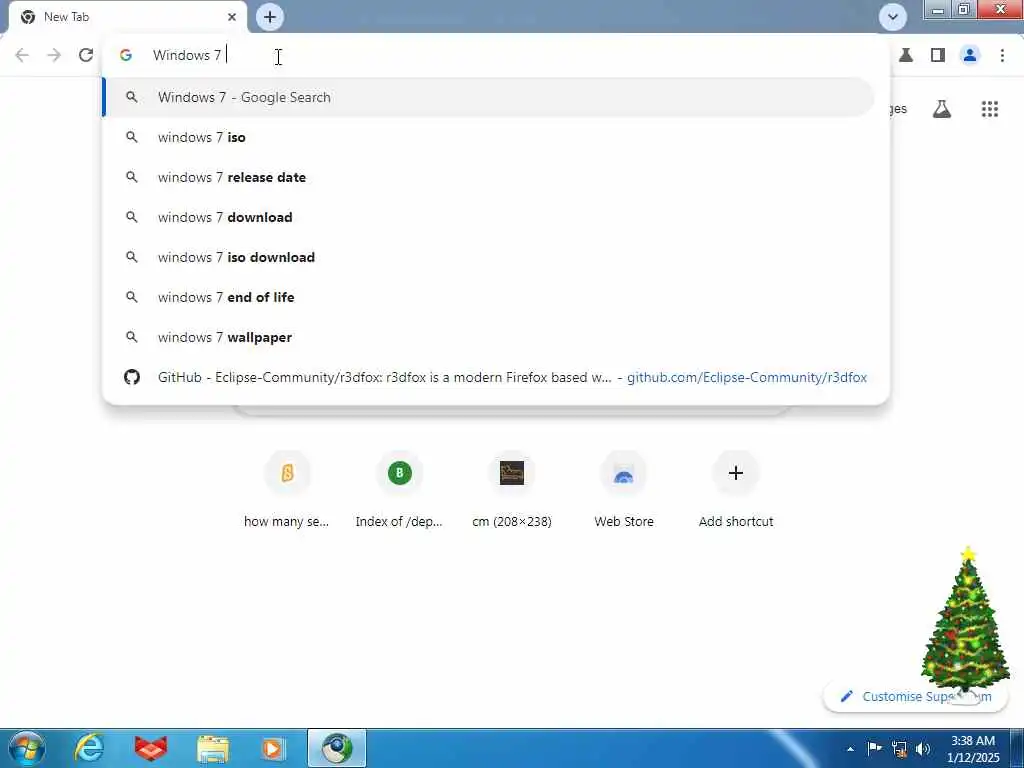Open the clock showing 3:38 AM
The height and width of the screenshot is (768, 1024).
click(973, 749)
